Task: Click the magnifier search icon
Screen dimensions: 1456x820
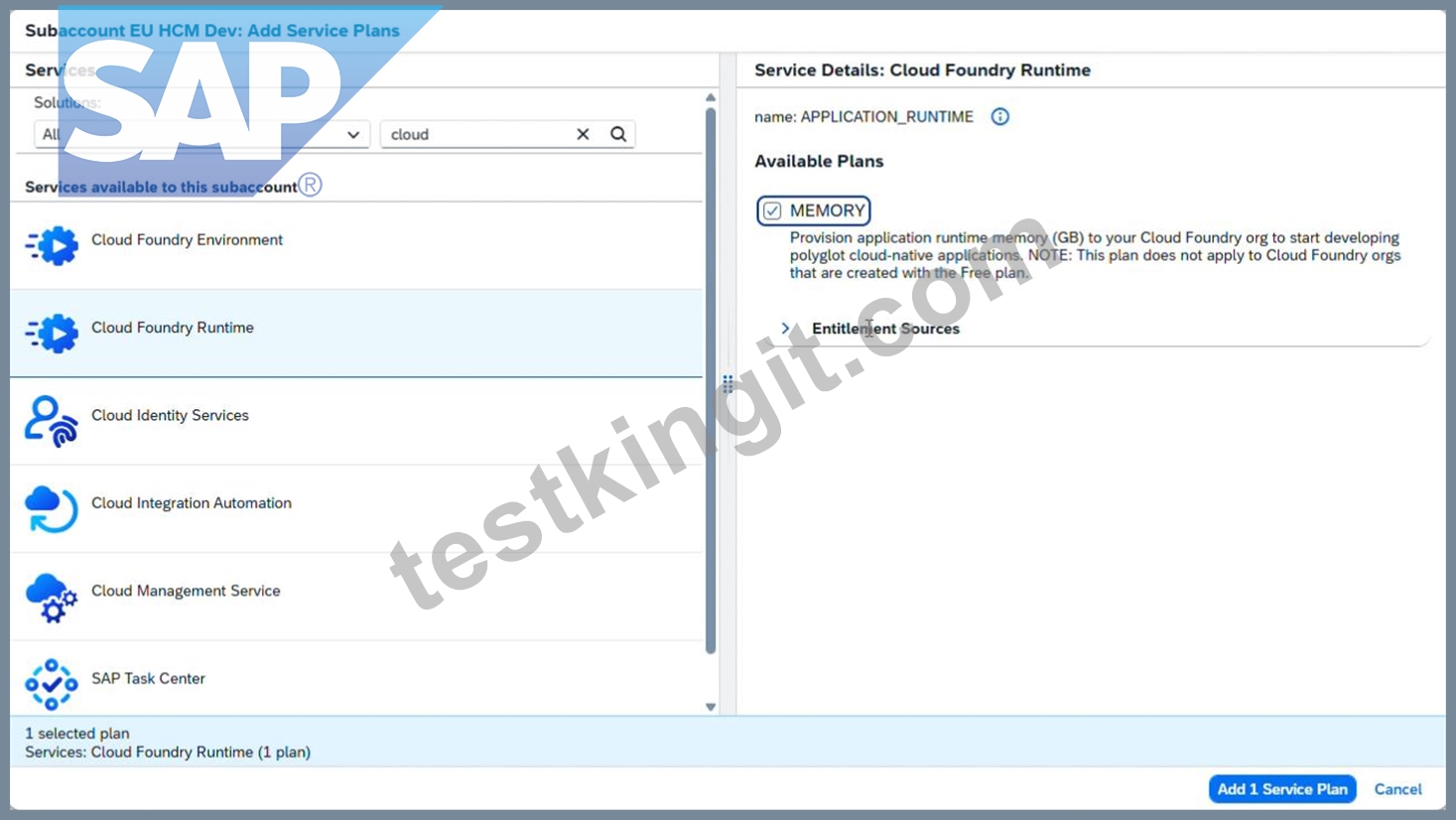Action: [618, 134]
